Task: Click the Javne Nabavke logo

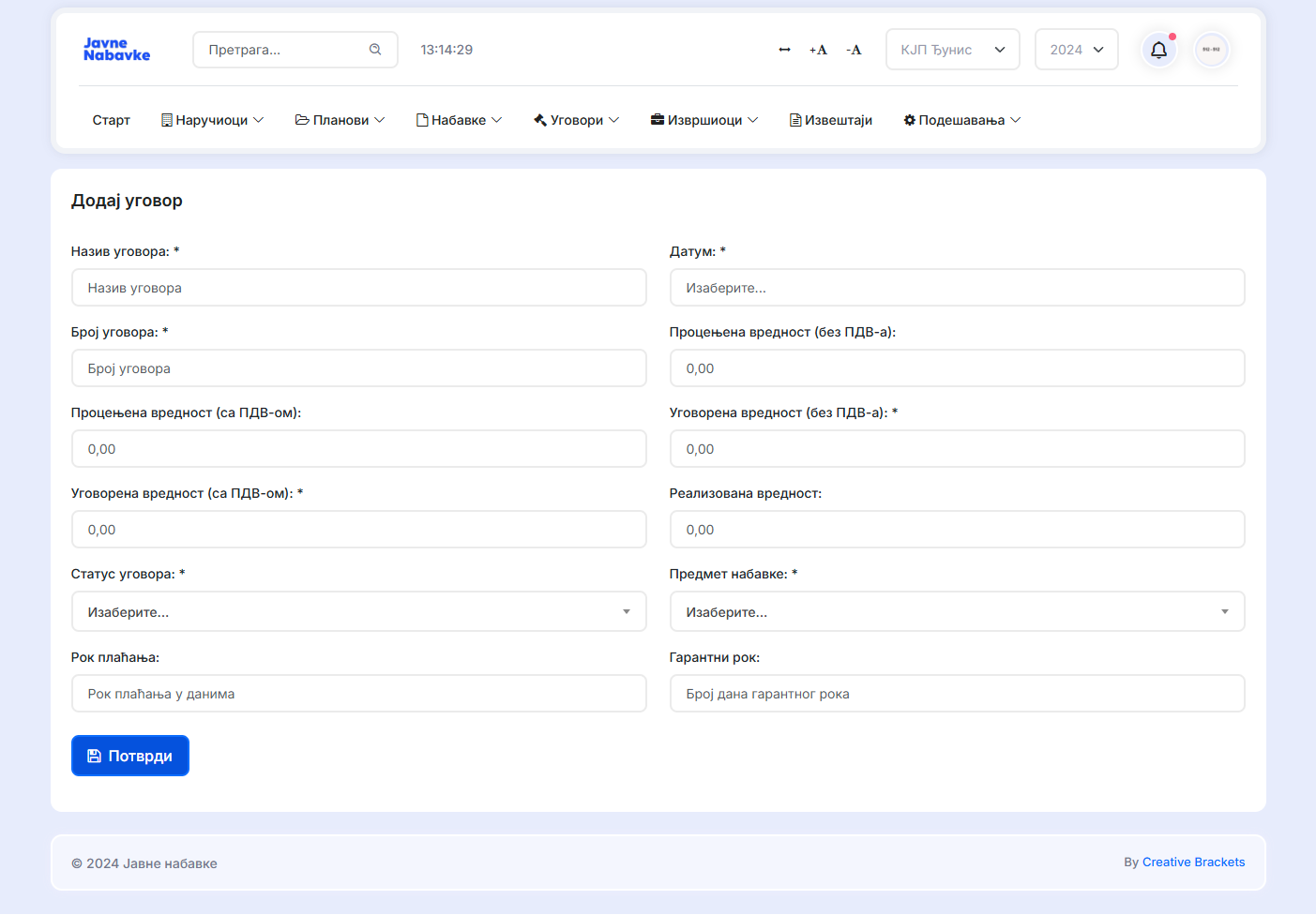Action: tap(116, 50)
